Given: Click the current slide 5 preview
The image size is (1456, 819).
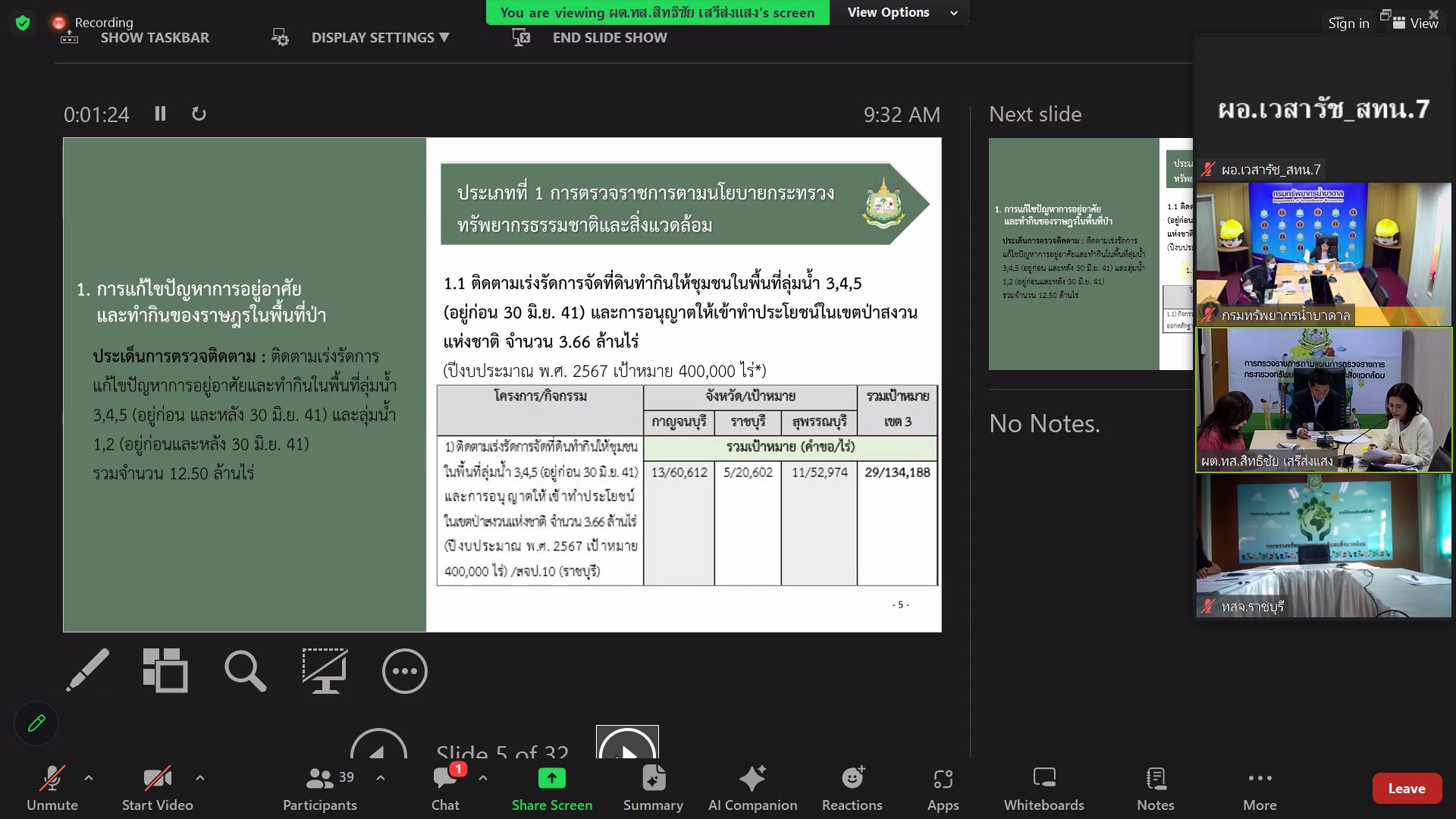Looking at the screenshot, I should click(x=502, y=384).
